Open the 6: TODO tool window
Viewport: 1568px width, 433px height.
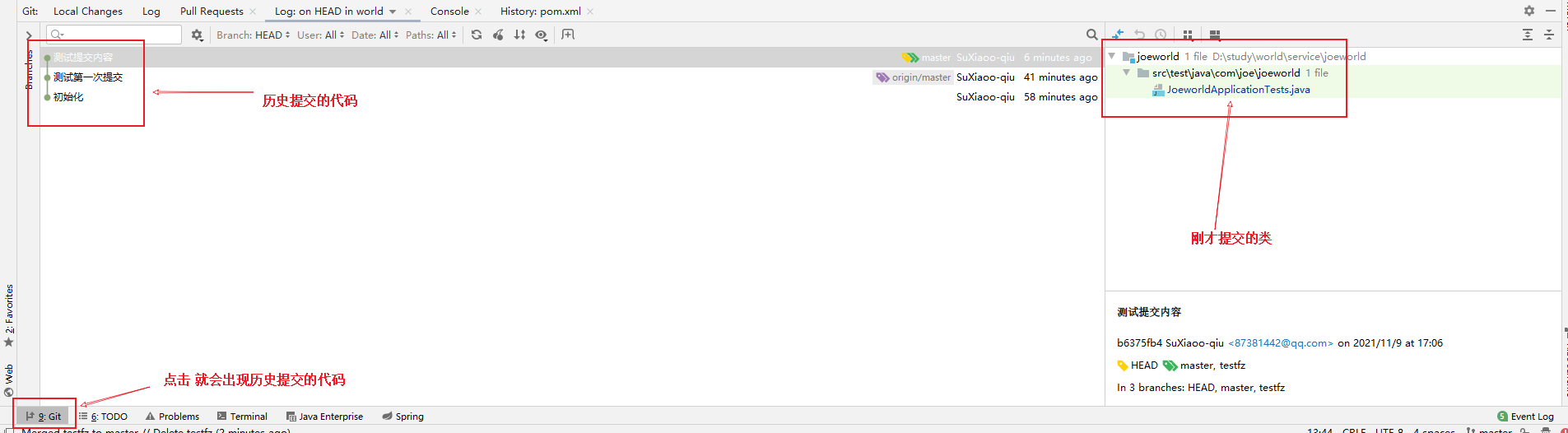pos(104,417)
